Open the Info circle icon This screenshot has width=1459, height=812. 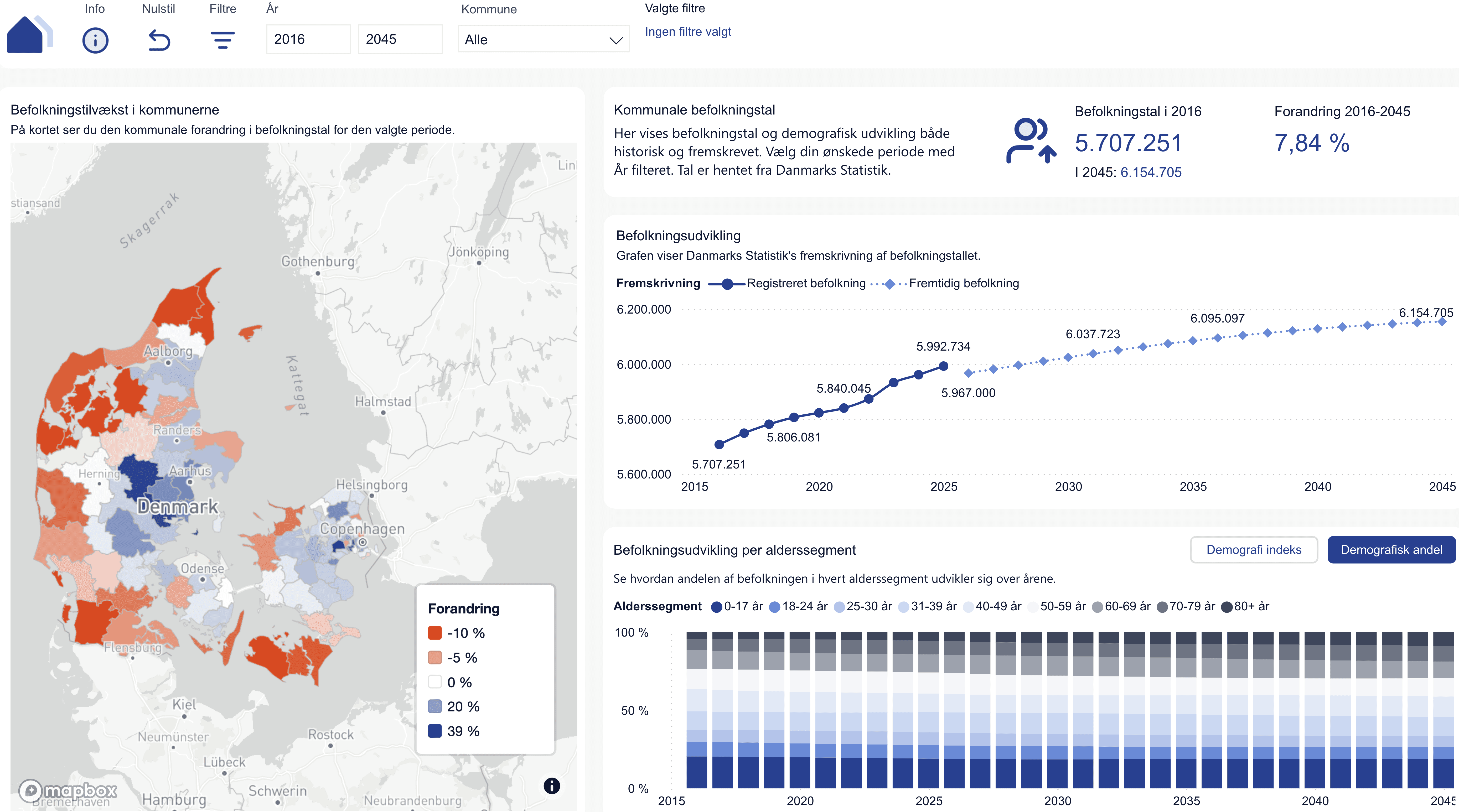(95, 40)
